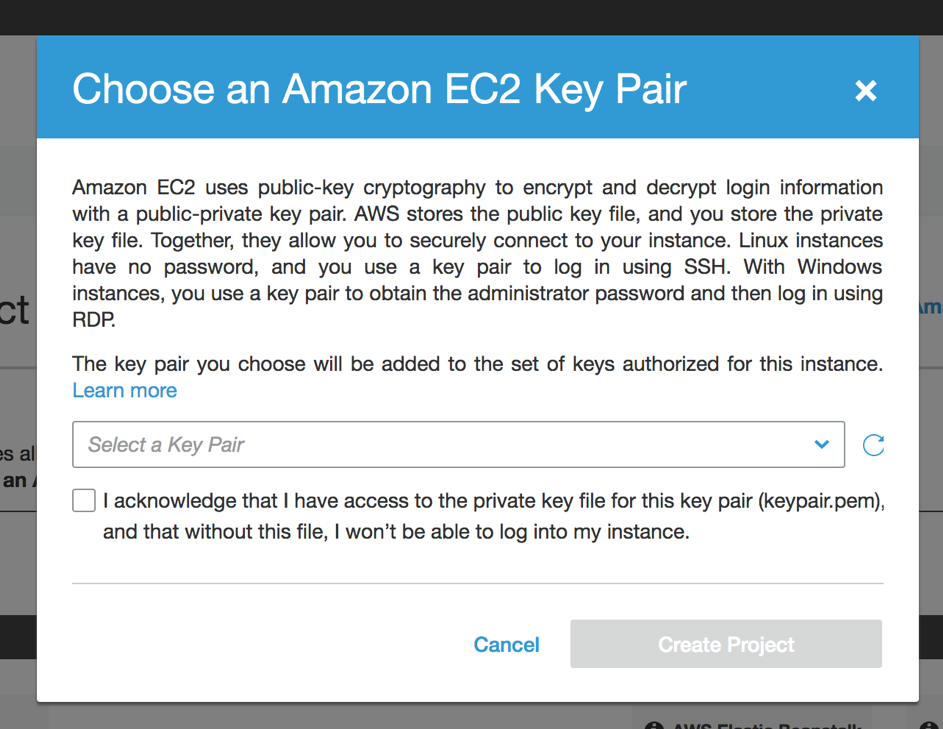
Task: Click the 'key pair you choose' sentence
Action: click(x=478, y=364)
